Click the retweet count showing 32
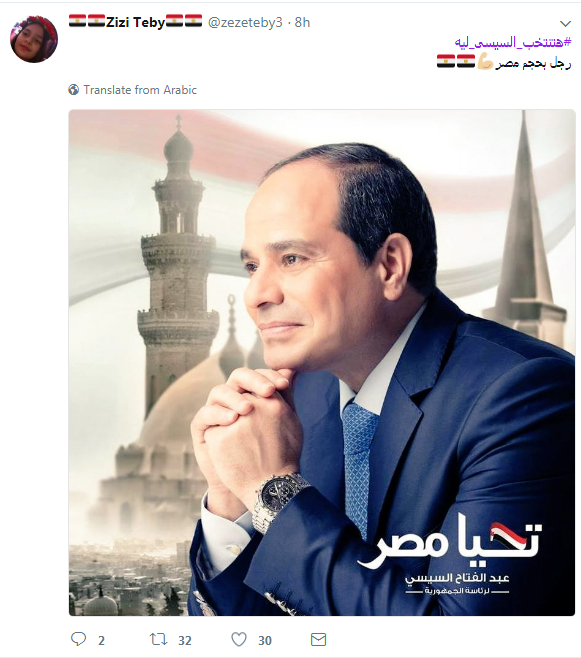Viewport: 581px width, 658px height. [185, 641]
